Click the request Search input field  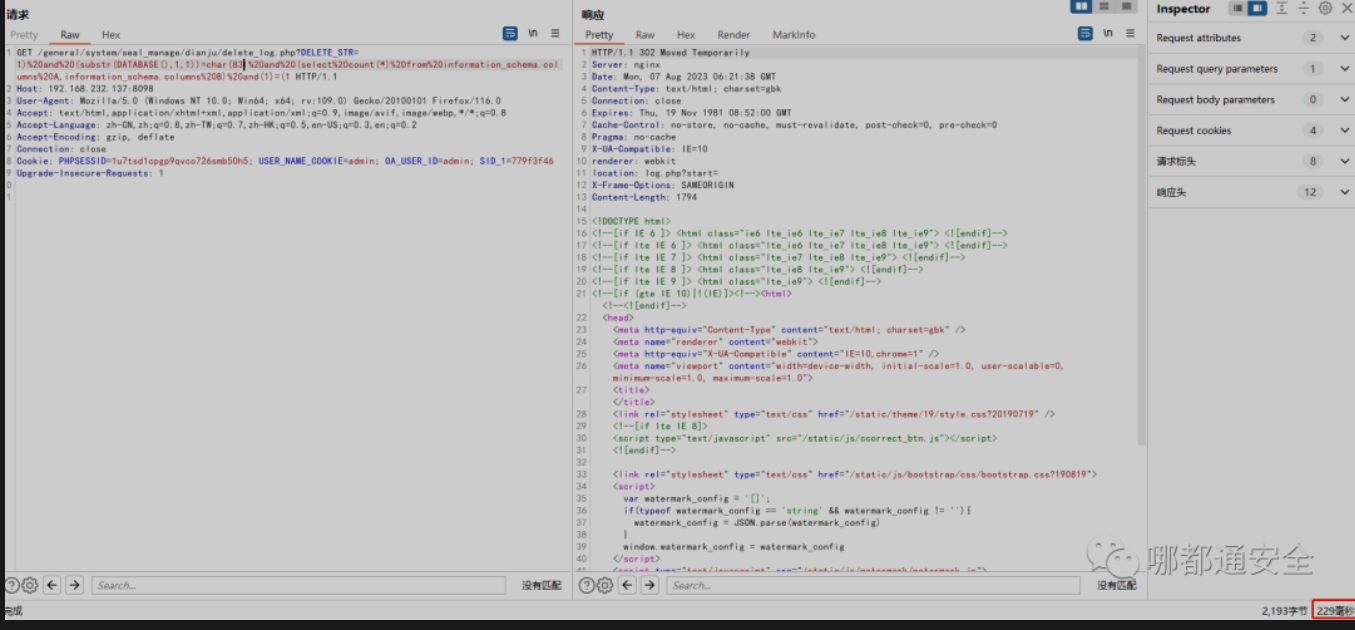(x=300, y=586)
